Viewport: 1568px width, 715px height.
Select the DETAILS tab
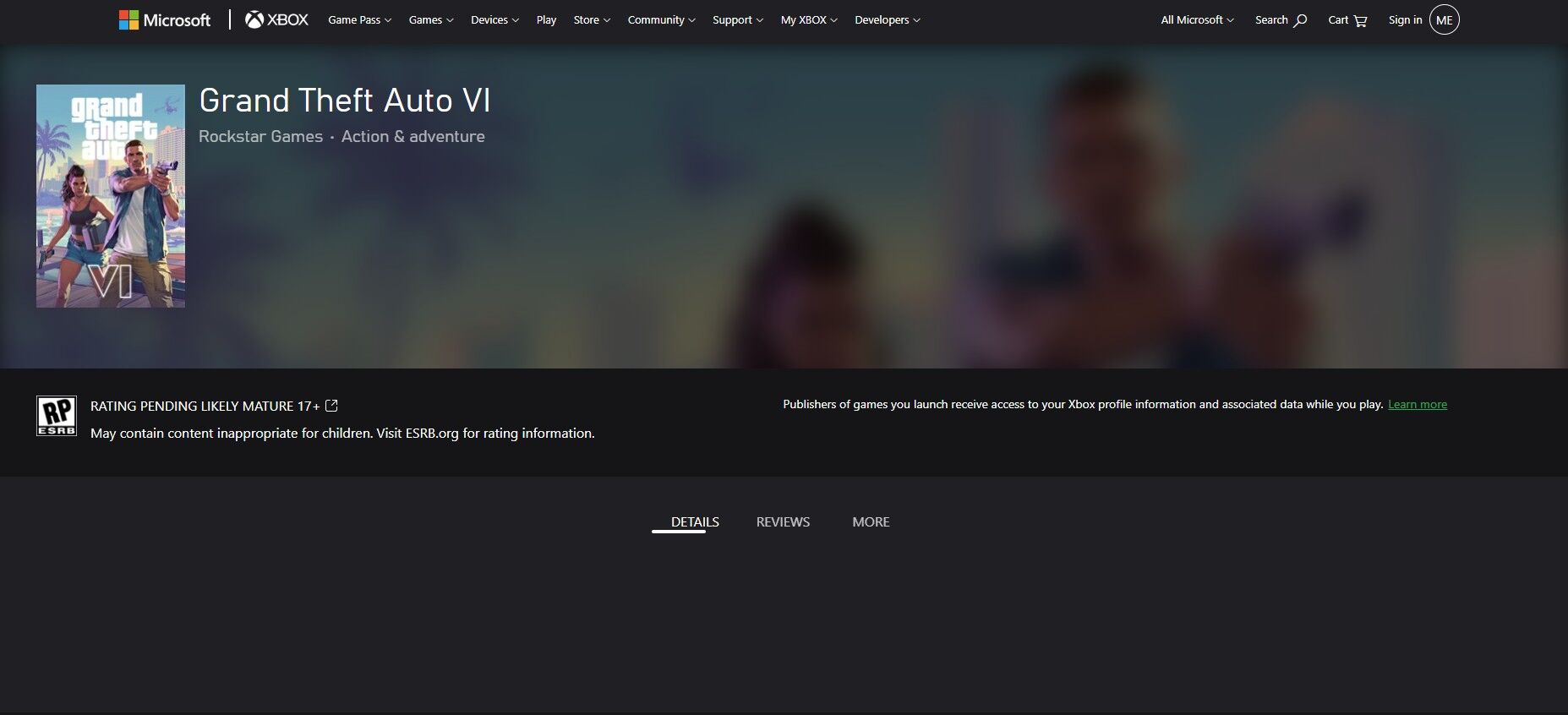[x=695, y=522]
